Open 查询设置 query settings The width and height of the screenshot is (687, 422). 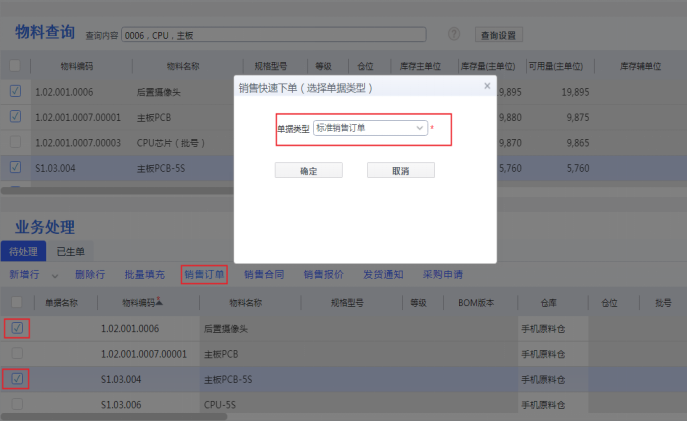tap(498, 35)
